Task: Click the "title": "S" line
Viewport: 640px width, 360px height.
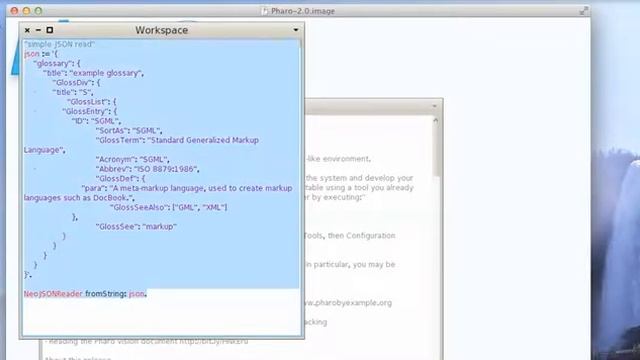Action: 73,93
